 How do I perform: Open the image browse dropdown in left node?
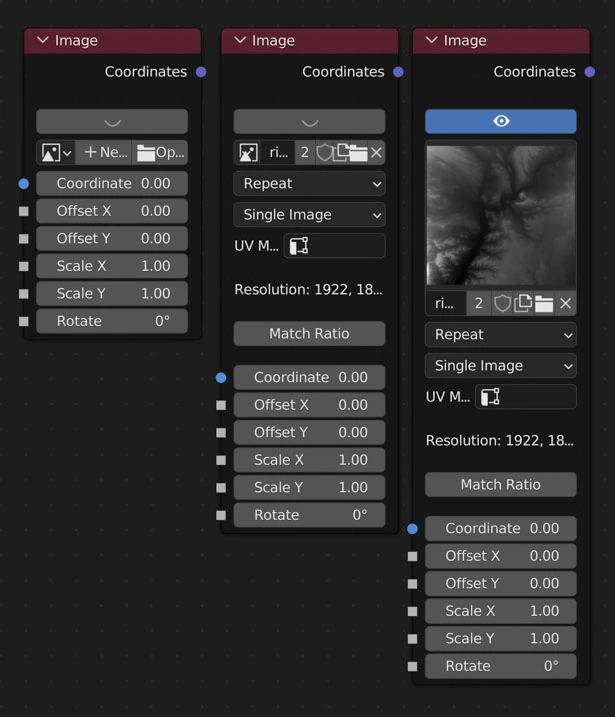pyautogui.click(x=56, y=153)
